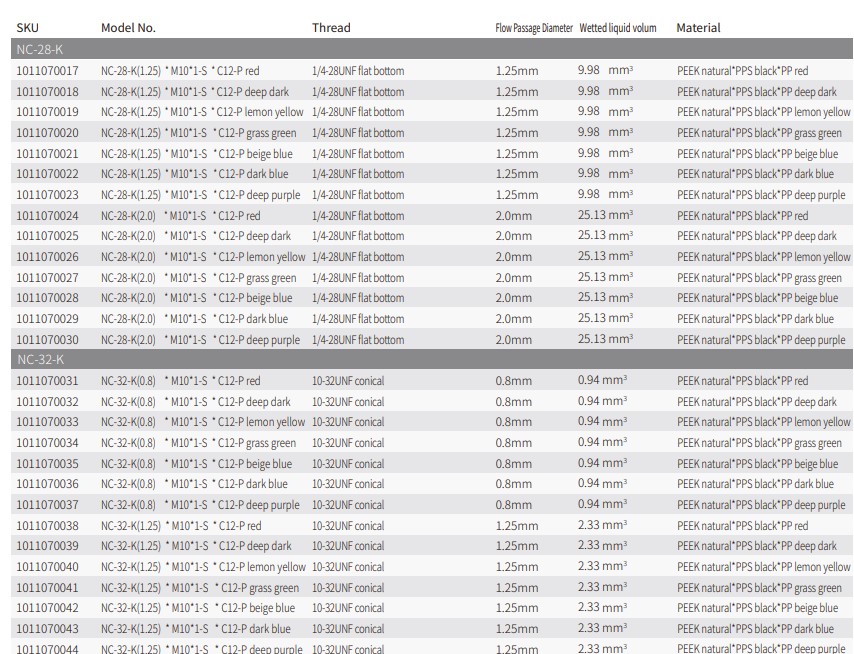Select SKU 1011070029
This screenshot has height=654, width=854.
(x=47, y=319)
